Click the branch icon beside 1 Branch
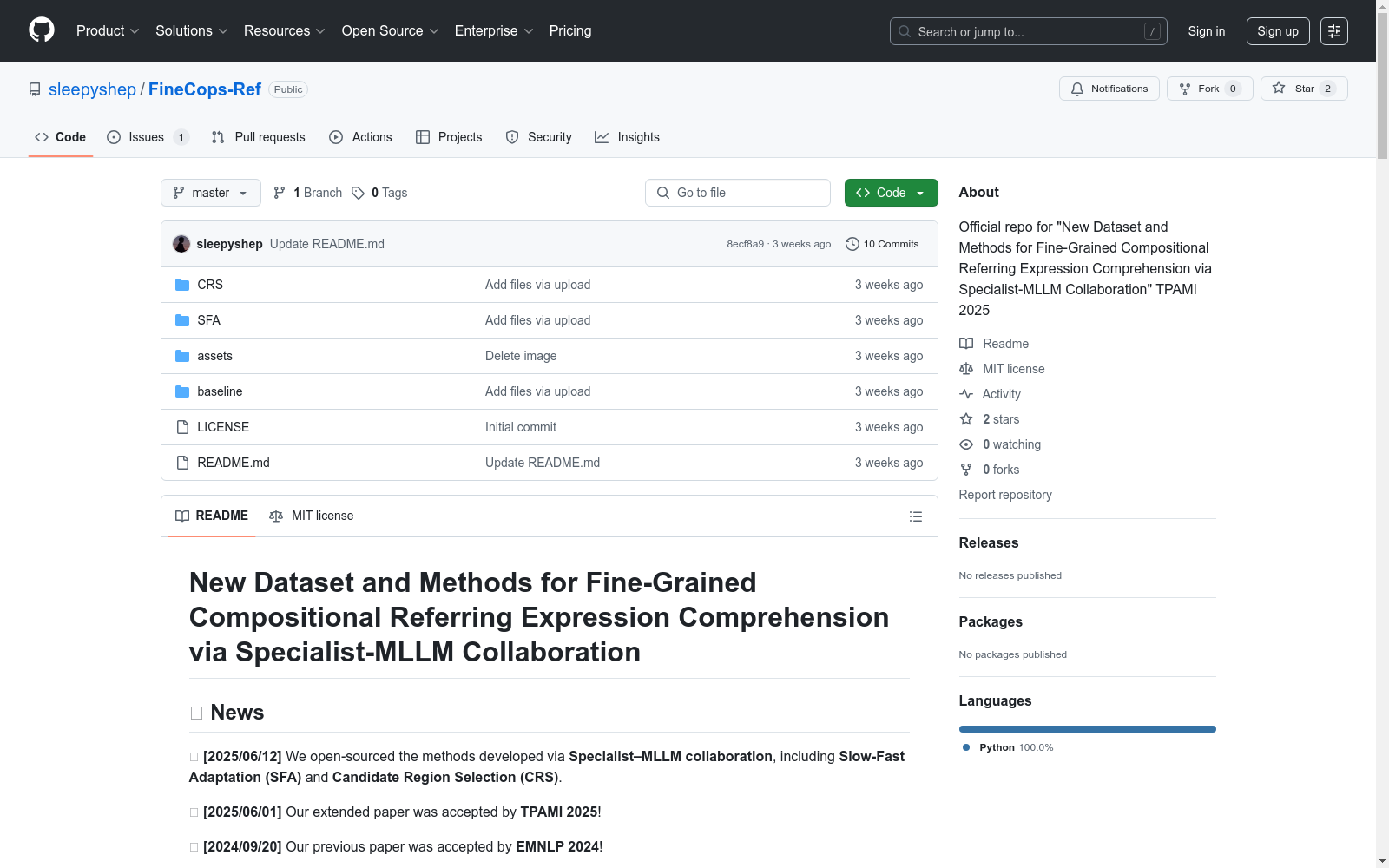Viewport: 1389px width, 868px height. (x=280, y=193)
